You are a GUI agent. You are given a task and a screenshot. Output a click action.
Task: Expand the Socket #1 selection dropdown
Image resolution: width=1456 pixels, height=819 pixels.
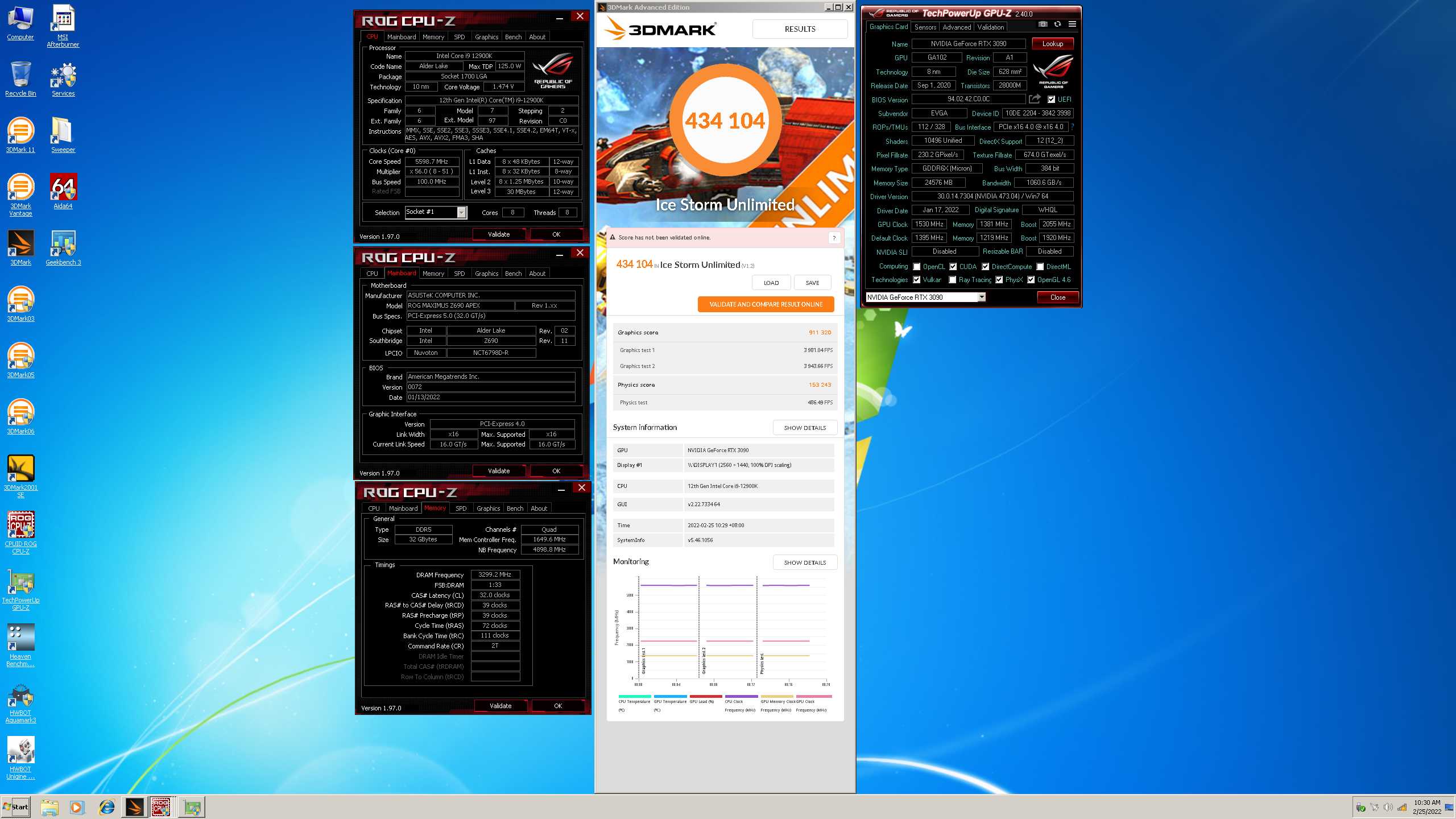[x=461, y=212]
